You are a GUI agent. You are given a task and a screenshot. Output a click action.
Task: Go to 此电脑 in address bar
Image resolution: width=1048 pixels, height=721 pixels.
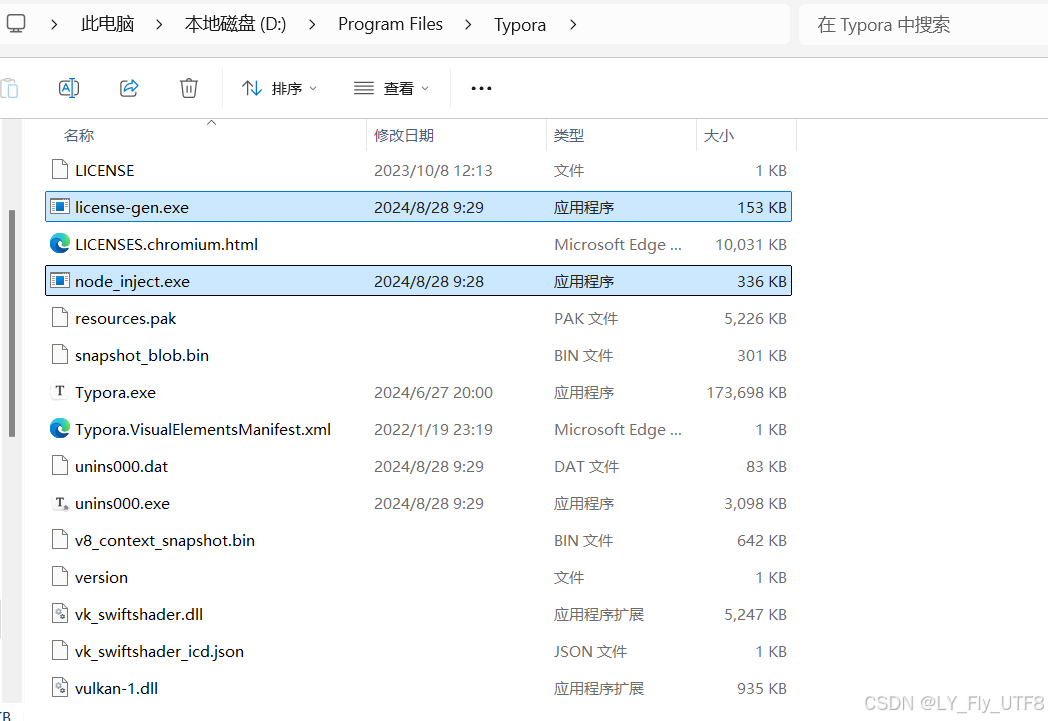108,24
